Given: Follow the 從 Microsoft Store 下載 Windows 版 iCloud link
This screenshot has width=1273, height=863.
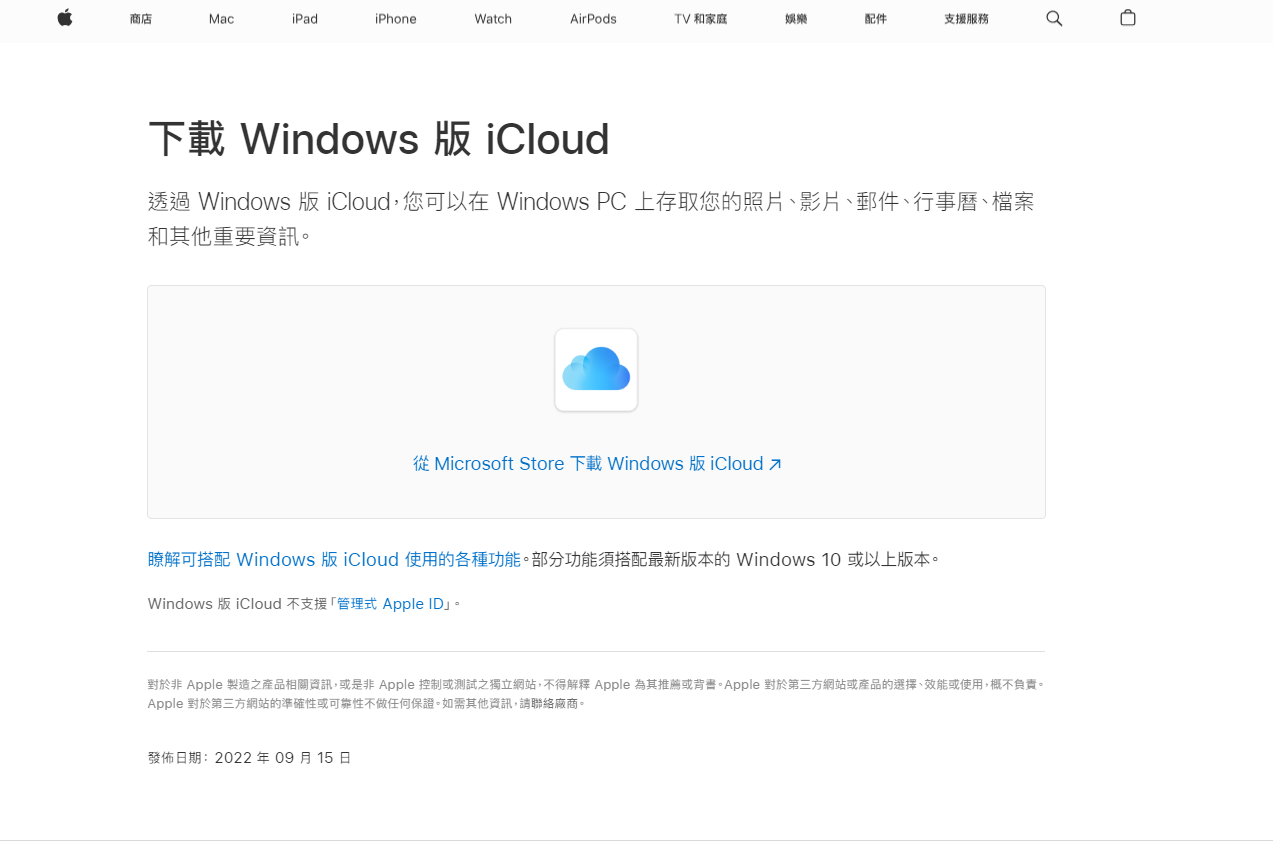Looking at the screenshot, I should pos(597,464).
